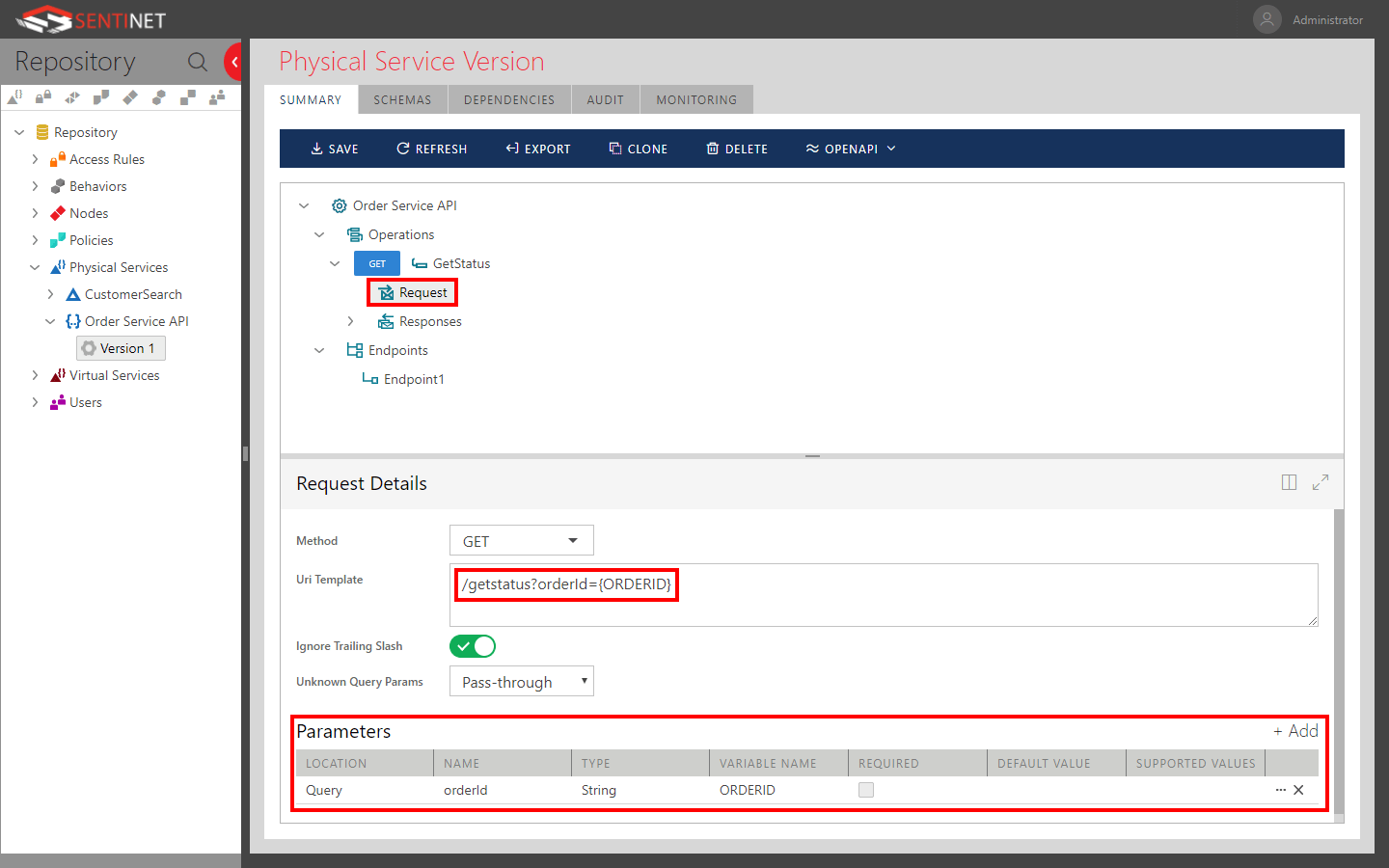Screen dimensions: 1389x868
Task: Click the access rules padlock toolbar icon
Action: coord(43,96)
